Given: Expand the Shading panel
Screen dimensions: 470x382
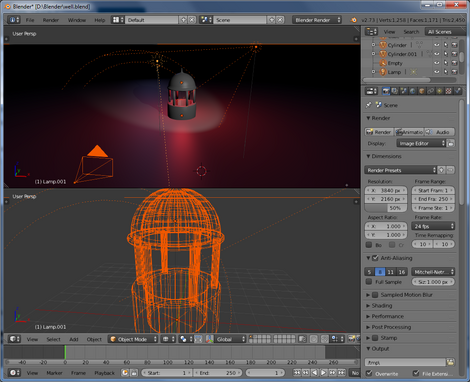Looking at the screenshot, I should [368, 306].
